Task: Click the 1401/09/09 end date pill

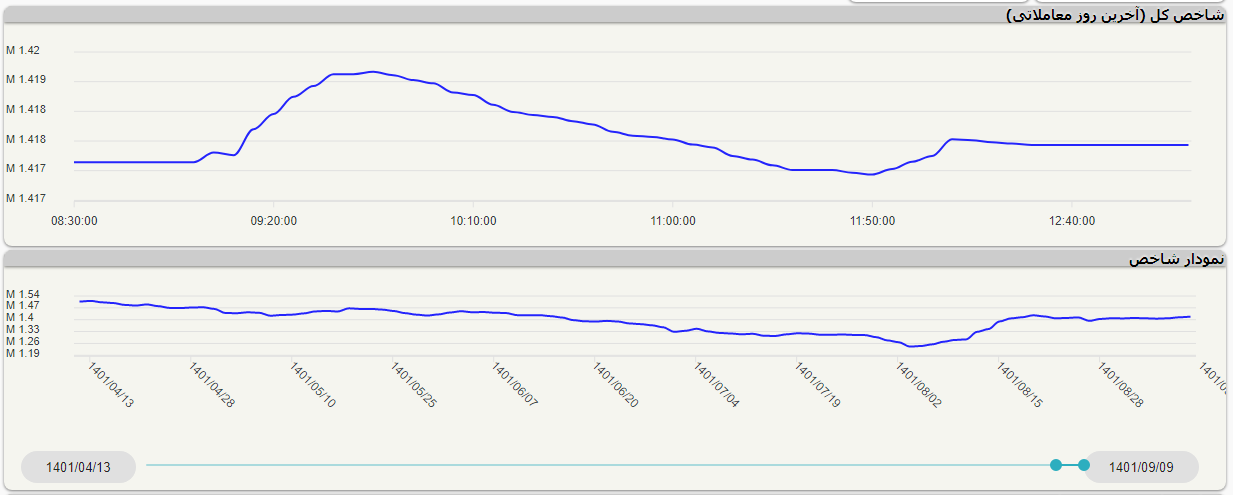Action: [1141, 466]
